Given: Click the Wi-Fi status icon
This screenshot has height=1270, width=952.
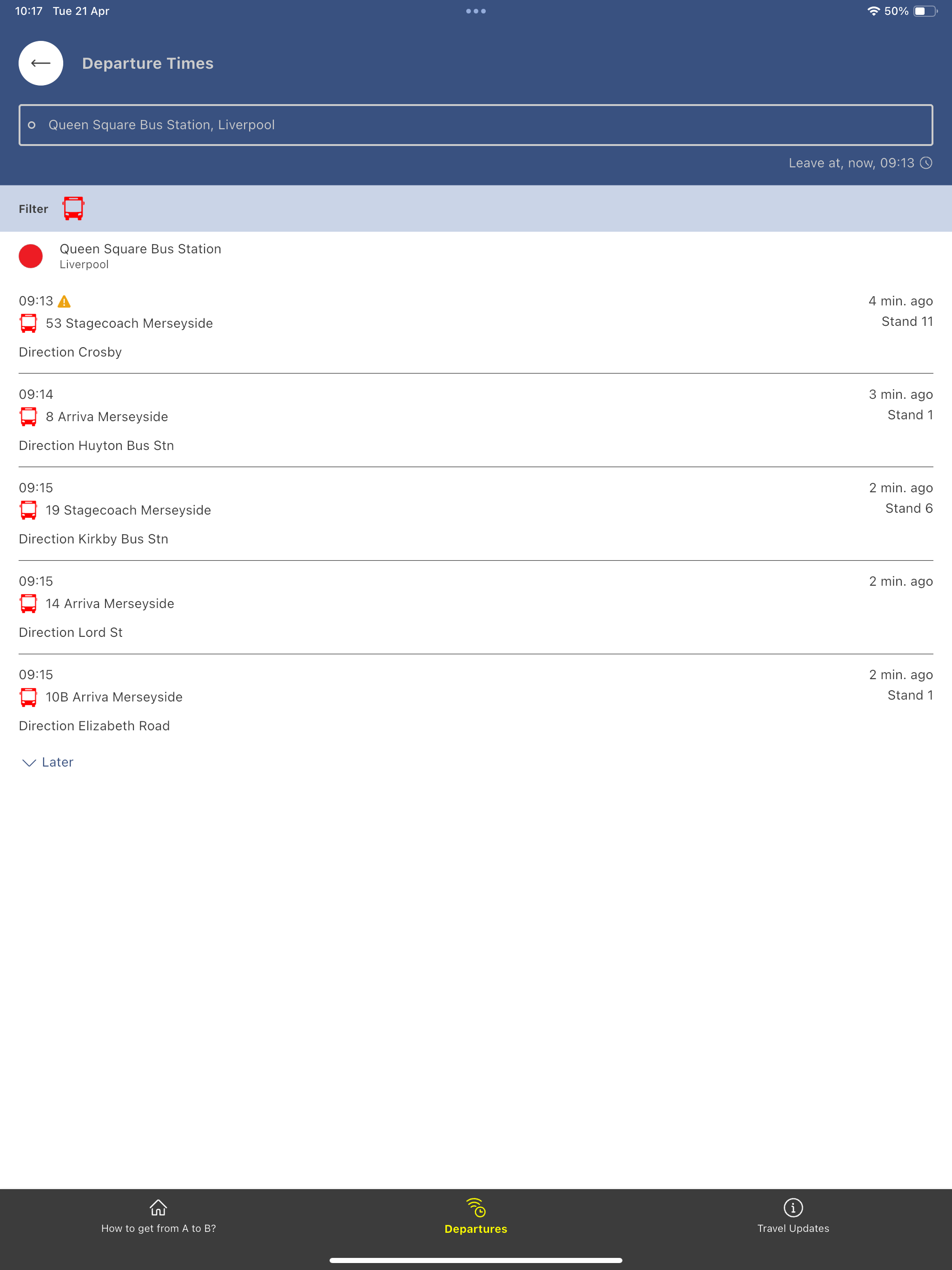Looking at the screenshot, I should click(x=873, y=11).
